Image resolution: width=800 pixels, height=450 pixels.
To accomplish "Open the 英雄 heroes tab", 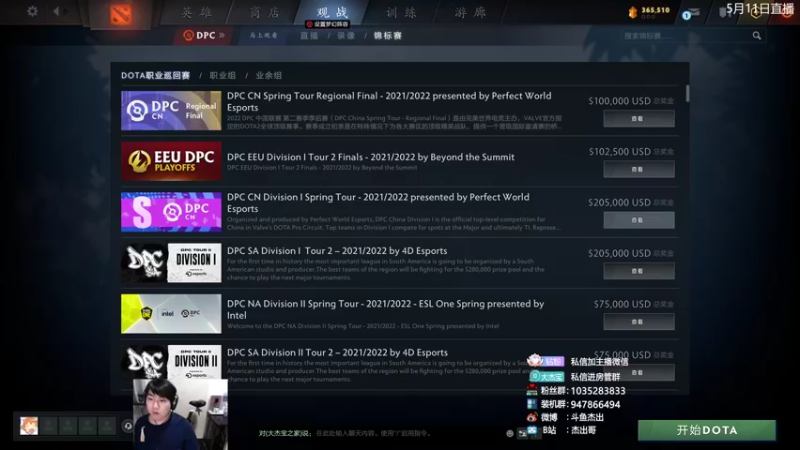I will pos(196,12).
